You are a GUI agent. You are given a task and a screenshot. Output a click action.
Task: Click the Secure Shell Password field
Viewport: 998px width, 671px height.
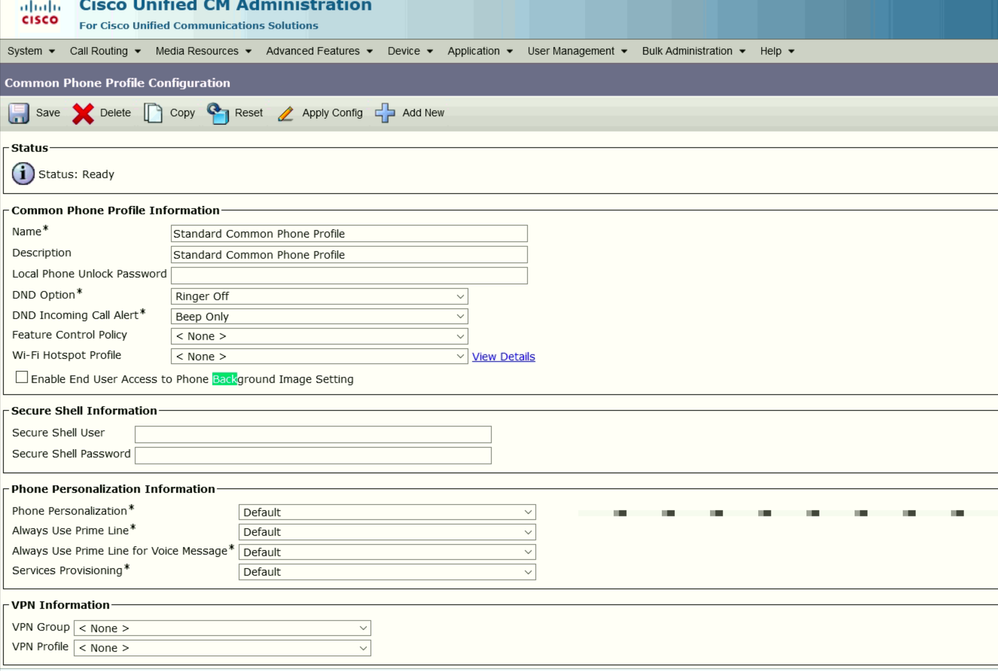(313, 455)
